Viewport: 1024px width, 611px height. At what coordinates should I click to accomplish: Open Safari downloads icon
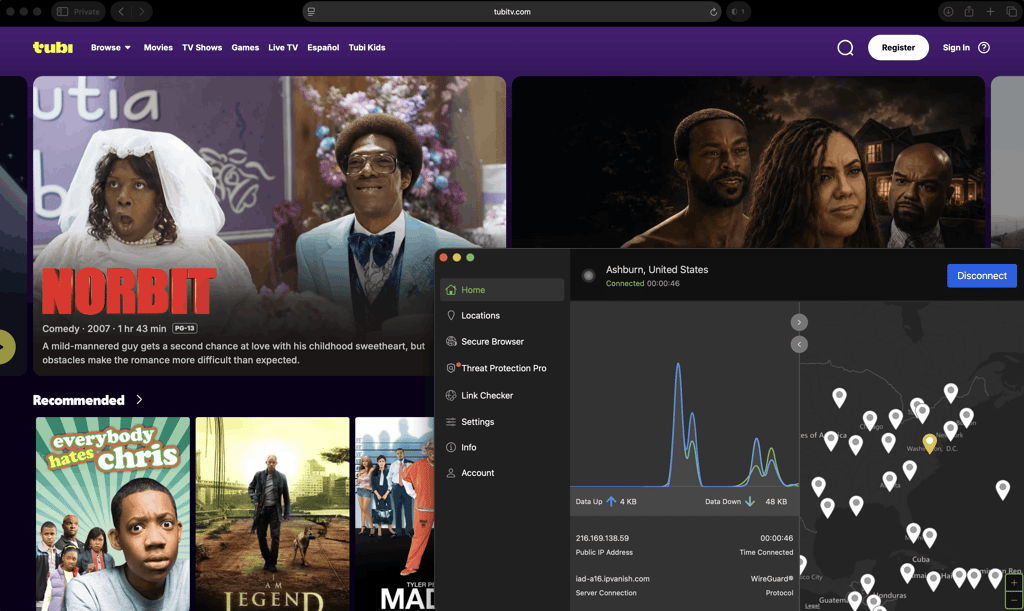pyautogui.click(x=948, y=12)
